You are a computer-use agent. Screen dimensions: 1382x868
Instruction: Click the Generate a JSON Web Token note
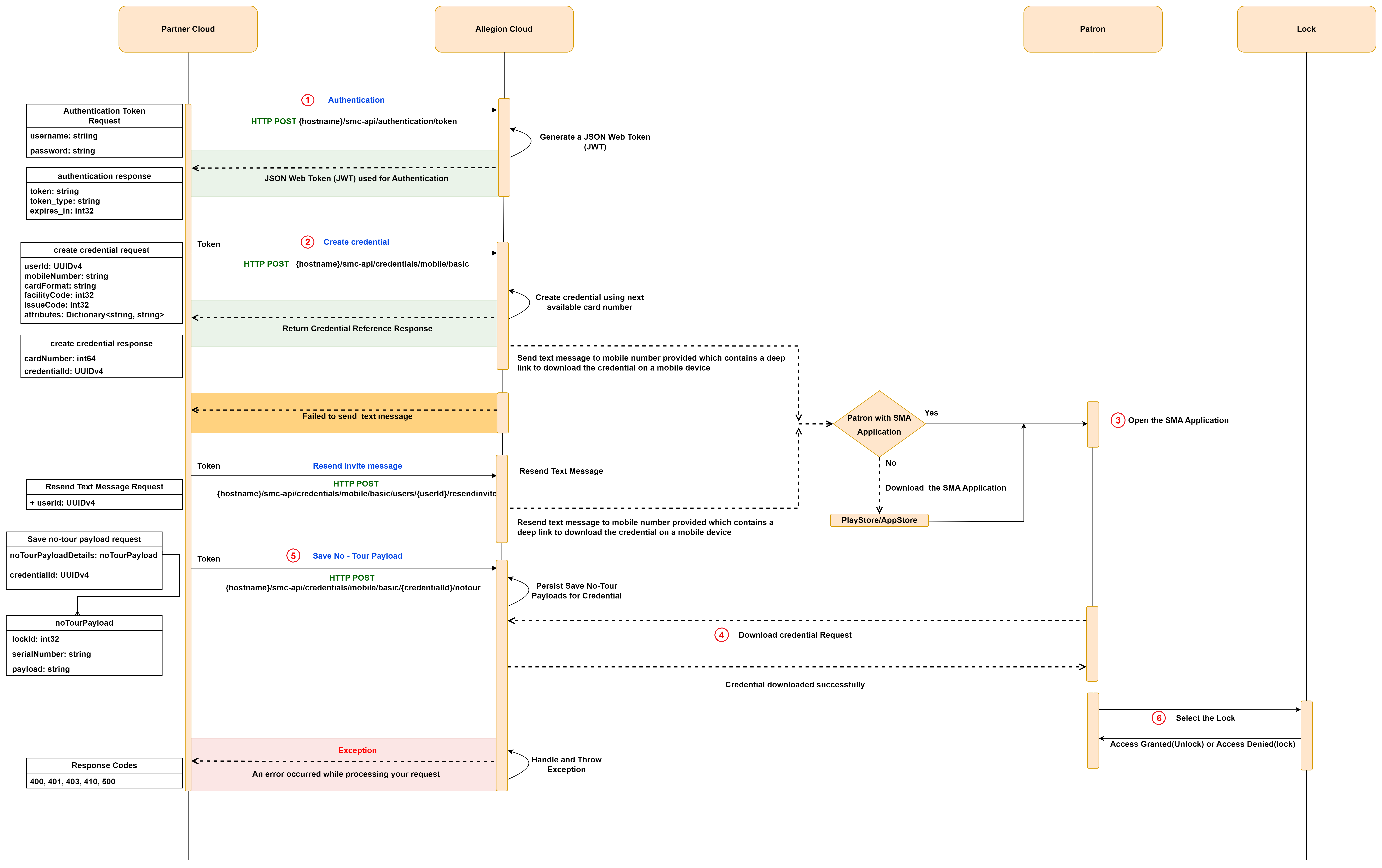[595, 142]
